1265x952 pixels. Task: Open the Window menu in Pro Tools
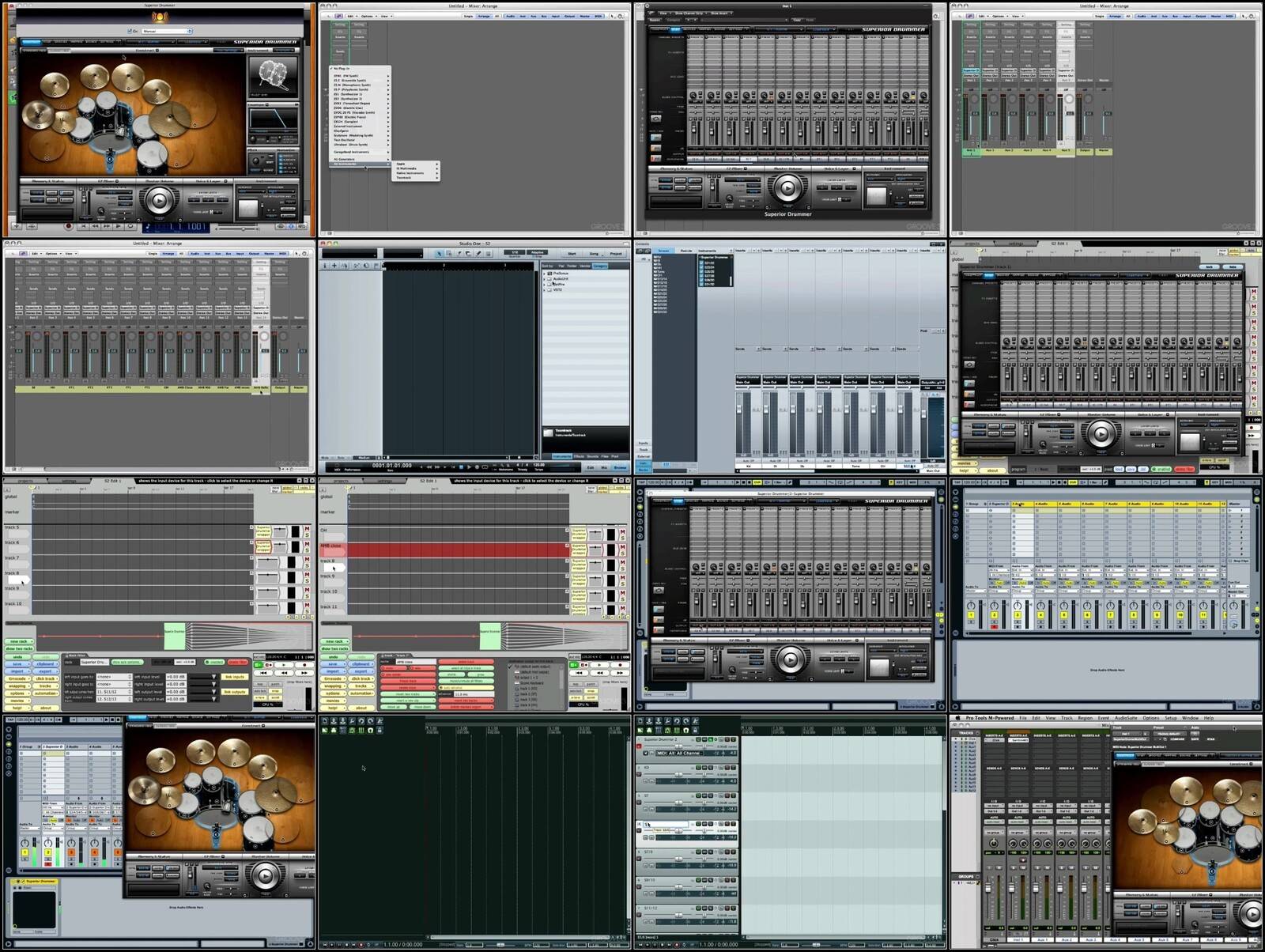[1189, 718]
